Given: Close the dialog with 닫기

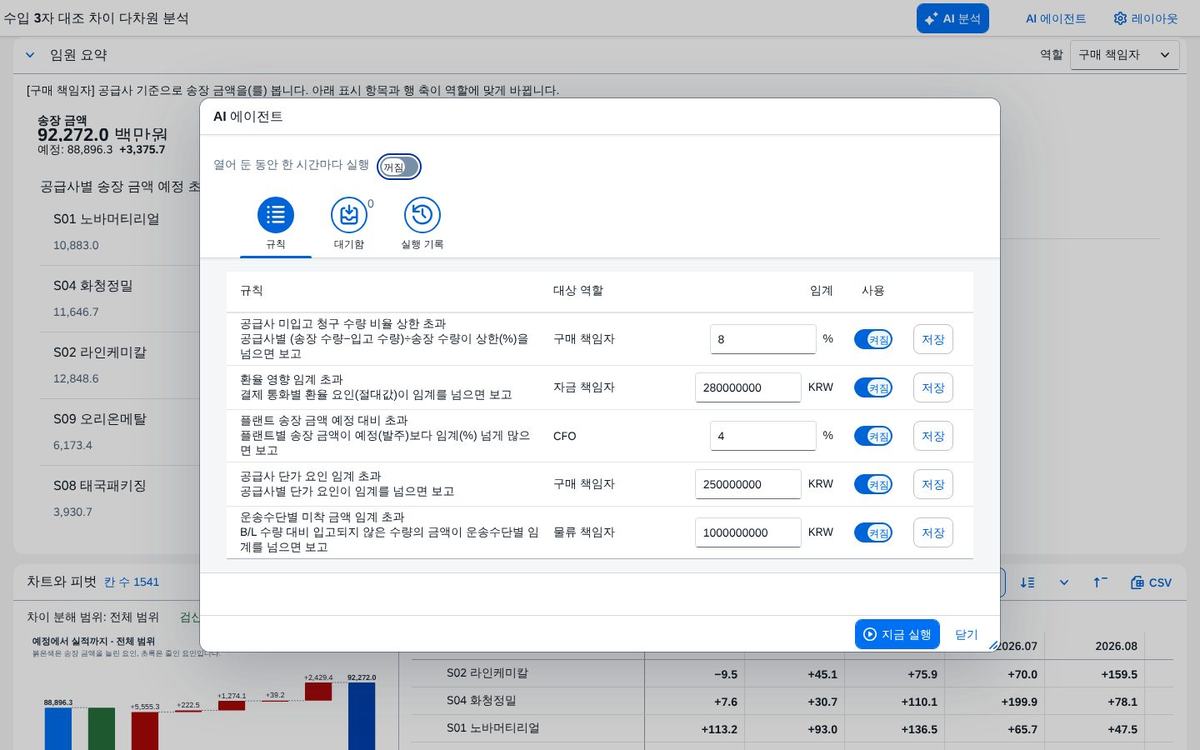Looking at the screenshot, I should [967, 634].
